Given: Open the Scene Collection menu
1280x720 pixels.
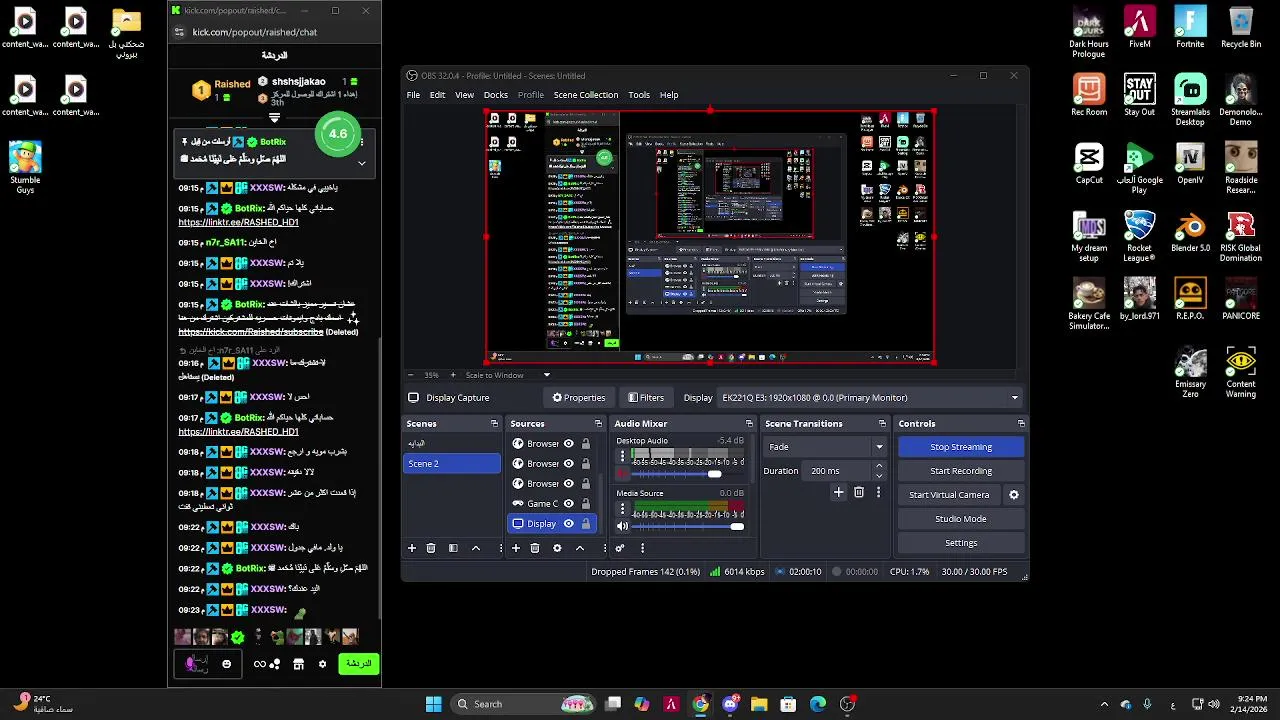Looking at the screenshot, I should [x=586, y=95].
